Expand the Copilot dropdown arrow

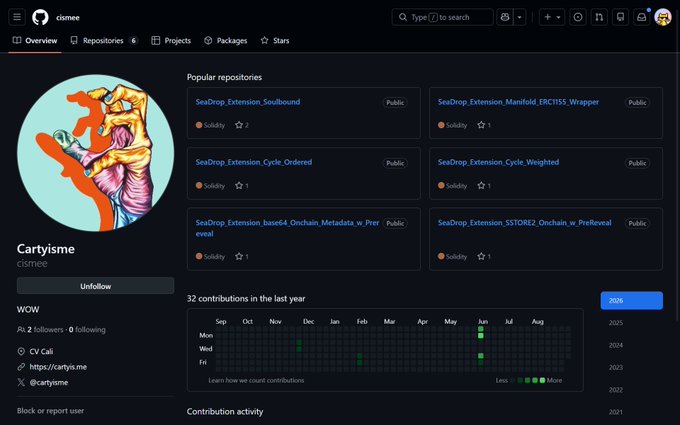click(520, 17)
